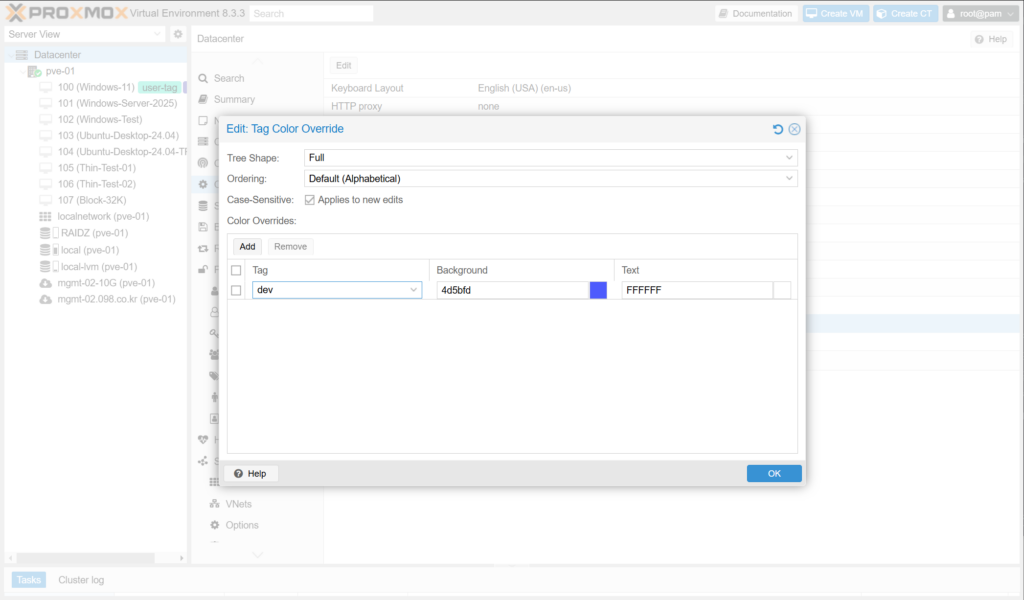Image resolution: width=1024 pixels, height=600 pixels.
Task: Click the Datacenter server icon in tree
Action: 22,55
